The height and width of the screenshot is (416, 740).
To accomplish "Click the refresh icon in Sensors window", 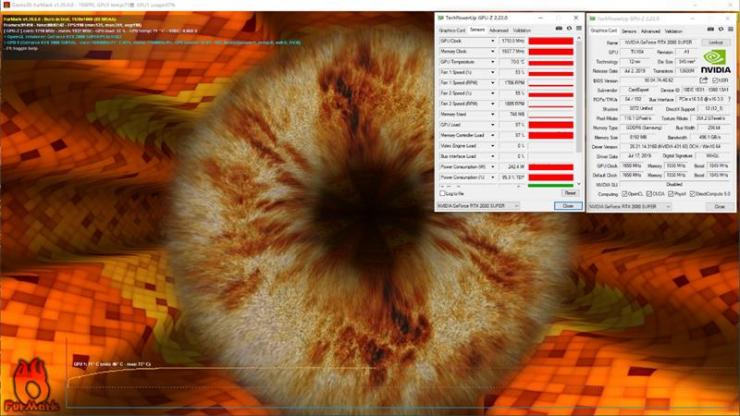I will pos(569,29).
